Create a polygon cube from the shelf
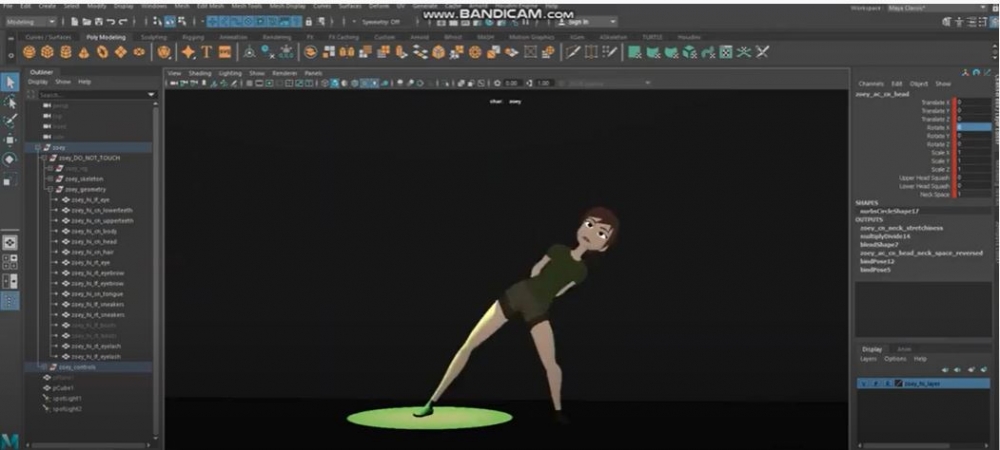Screen dimensions: 1000x450 (47, 52)
